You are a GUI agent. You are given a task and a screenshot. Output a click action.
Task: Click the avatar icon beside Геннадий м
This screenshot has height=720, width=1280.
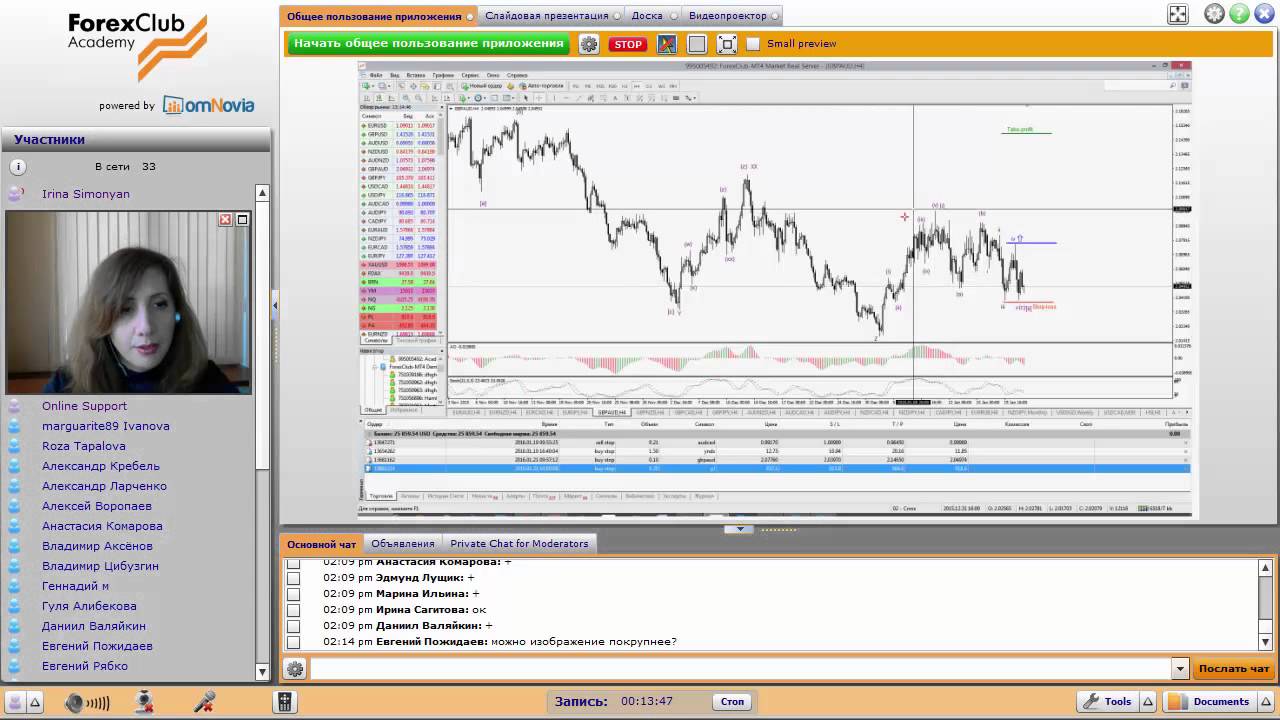tap(15, 586)
